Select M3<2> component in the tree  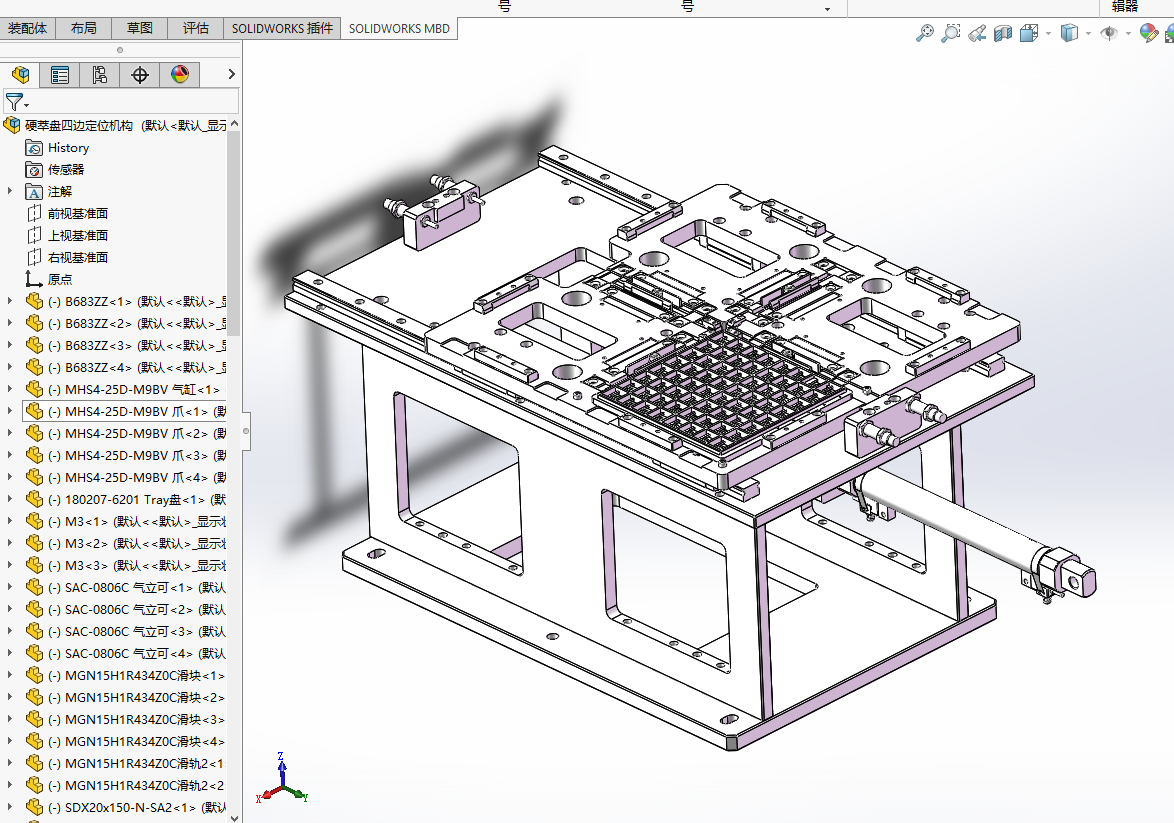[124, 544]
